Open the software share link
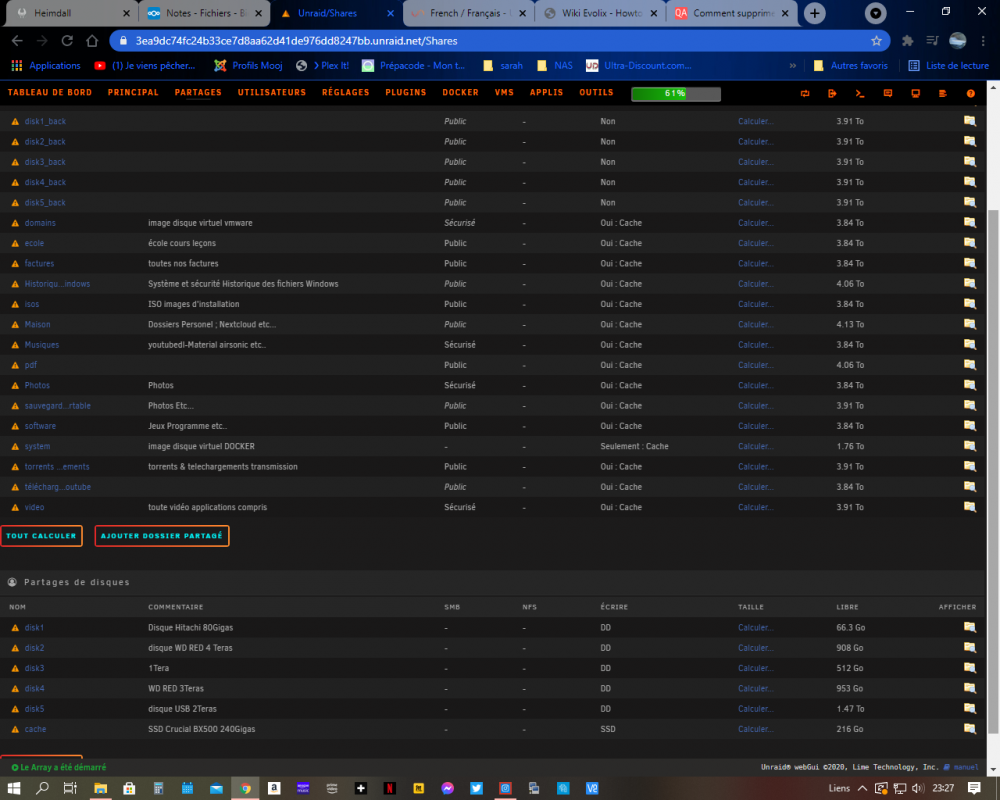Screen dimensions: 1000x800 40,426
